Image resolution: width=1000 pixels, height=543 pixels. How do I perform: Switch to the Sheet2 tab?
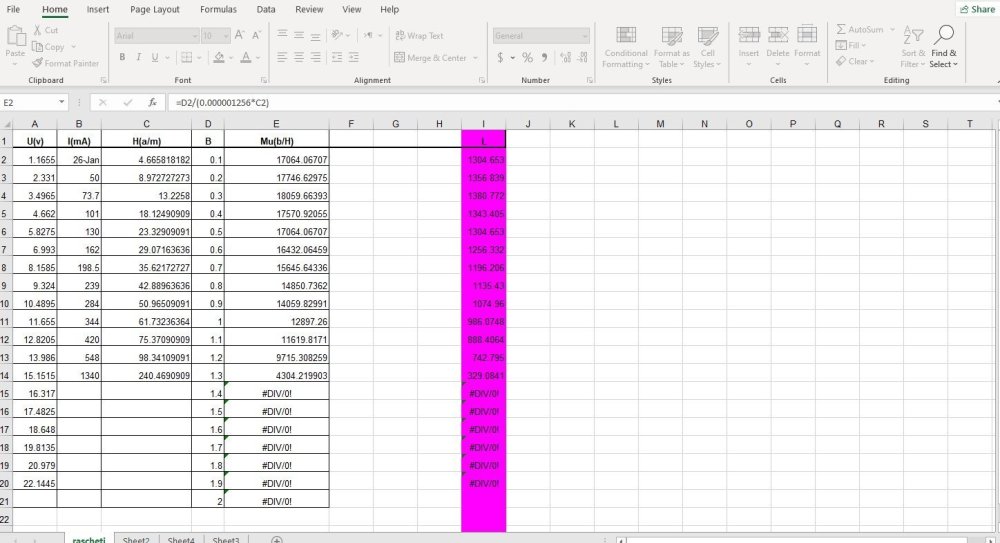pyautogui.click(x=136, y=540)
